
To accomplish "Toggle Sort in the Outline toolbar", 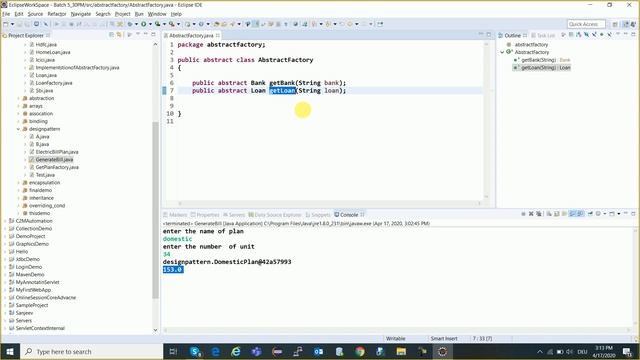I will [x=578, y=35].
